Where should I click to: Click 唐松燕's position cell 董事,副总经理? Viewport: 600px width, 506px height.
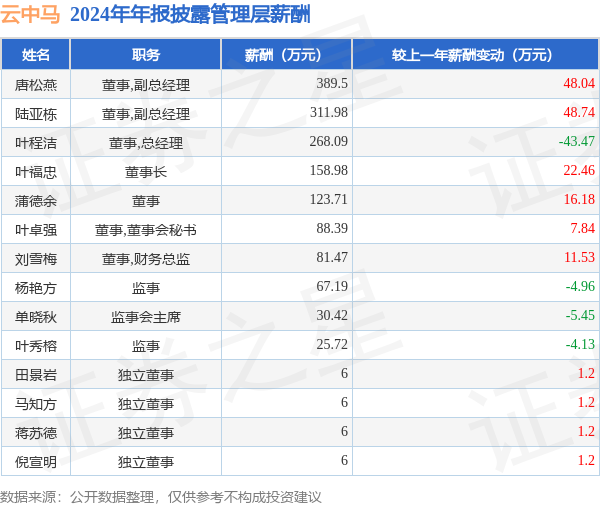(146, 85)
